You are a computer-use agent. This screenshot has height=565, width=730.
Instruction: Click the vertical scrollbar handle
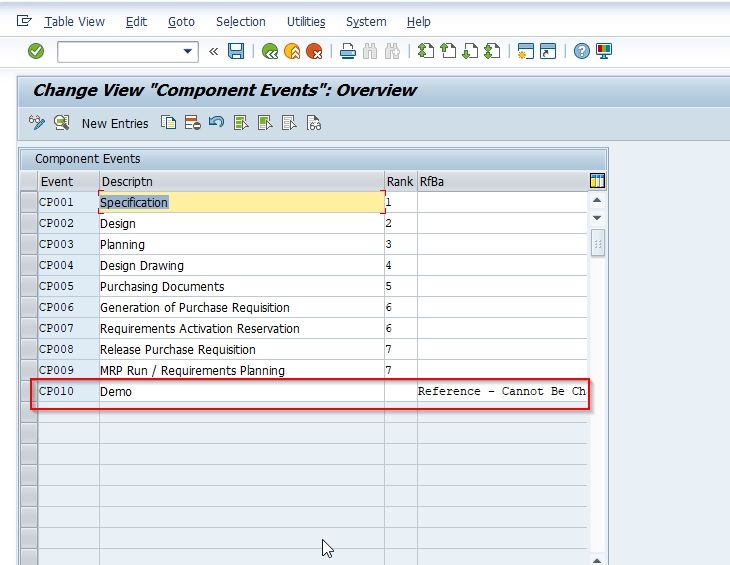598,243
